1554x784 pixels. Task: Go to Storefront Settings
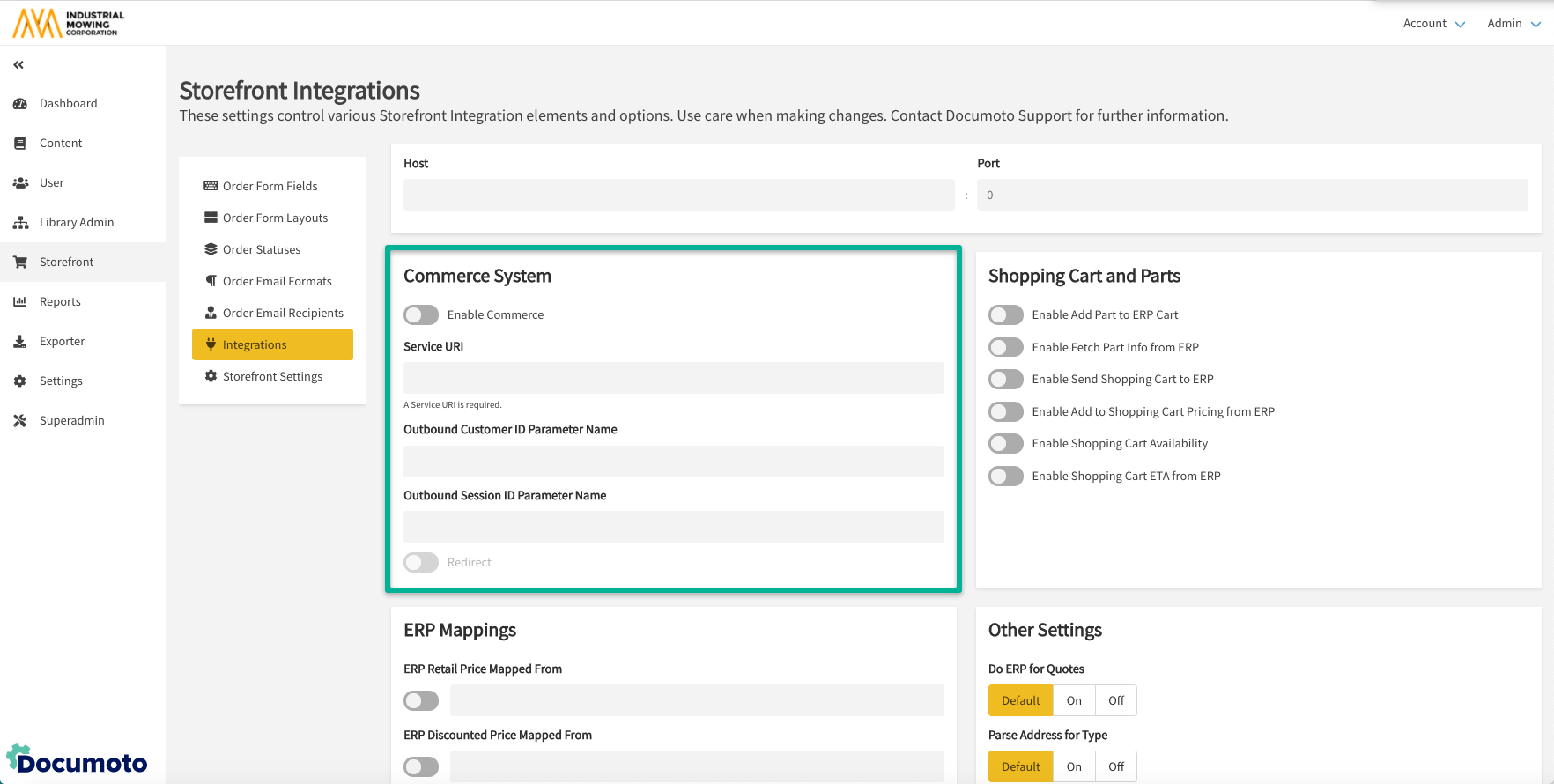[272, 376]
